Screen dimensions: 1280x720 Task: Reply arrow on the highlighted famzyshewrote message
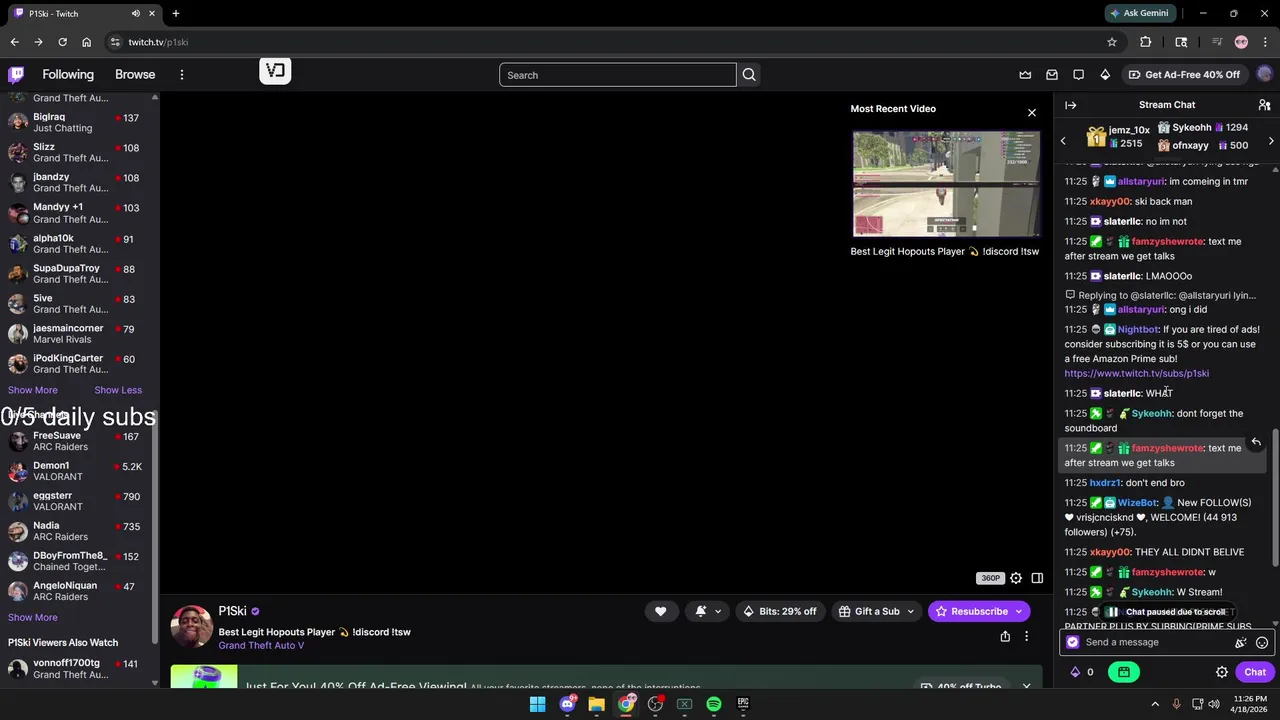(x=1256, y=442)
